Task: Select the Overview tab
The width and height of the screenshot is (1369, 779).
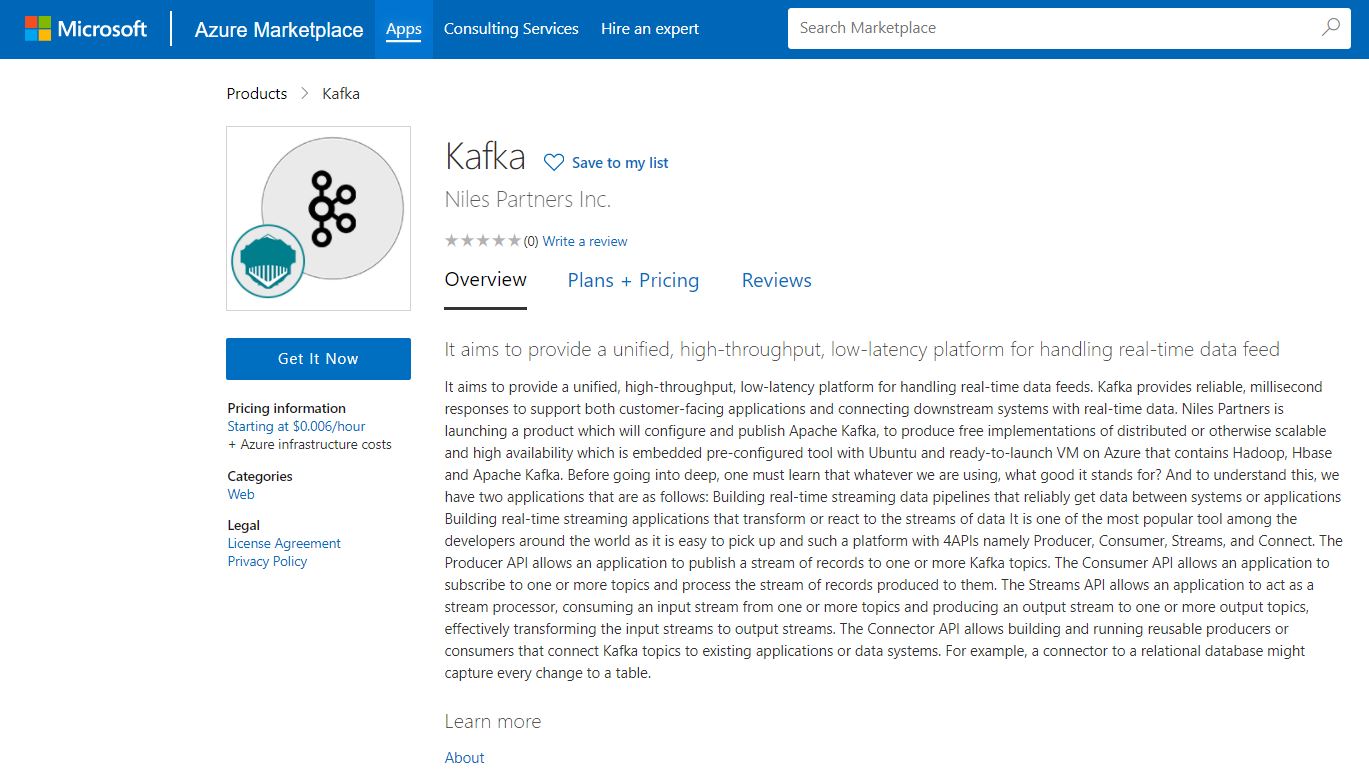Action: (485, 280)
